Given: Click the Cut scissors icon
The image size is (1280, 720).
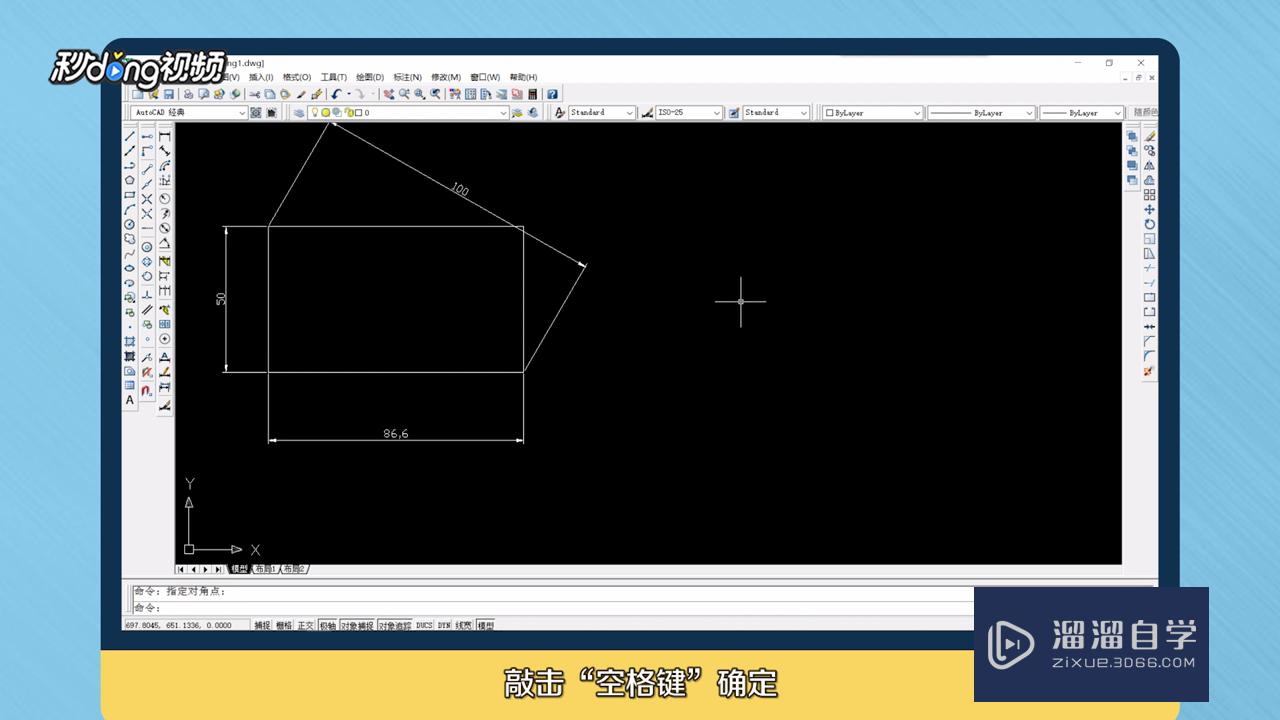Looking at the screenshot, I should point(255,94).
